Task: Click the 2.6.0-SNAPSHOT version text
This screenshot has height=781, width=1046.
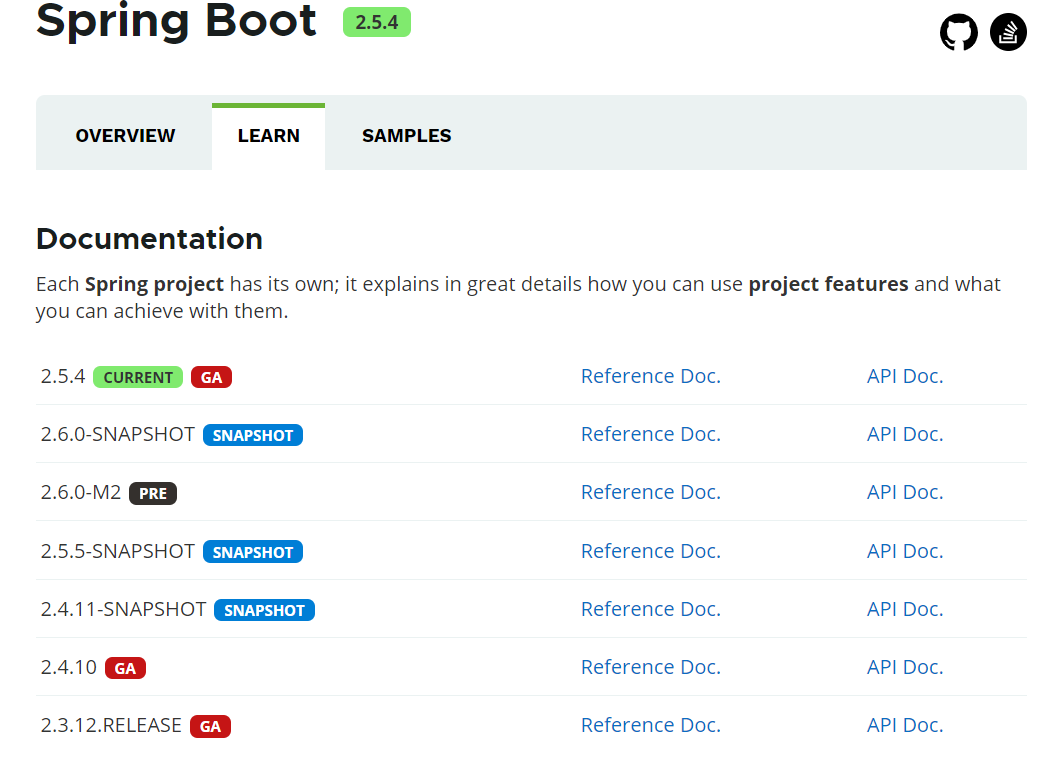Action: pyautogui.click(x=117, y=434)
